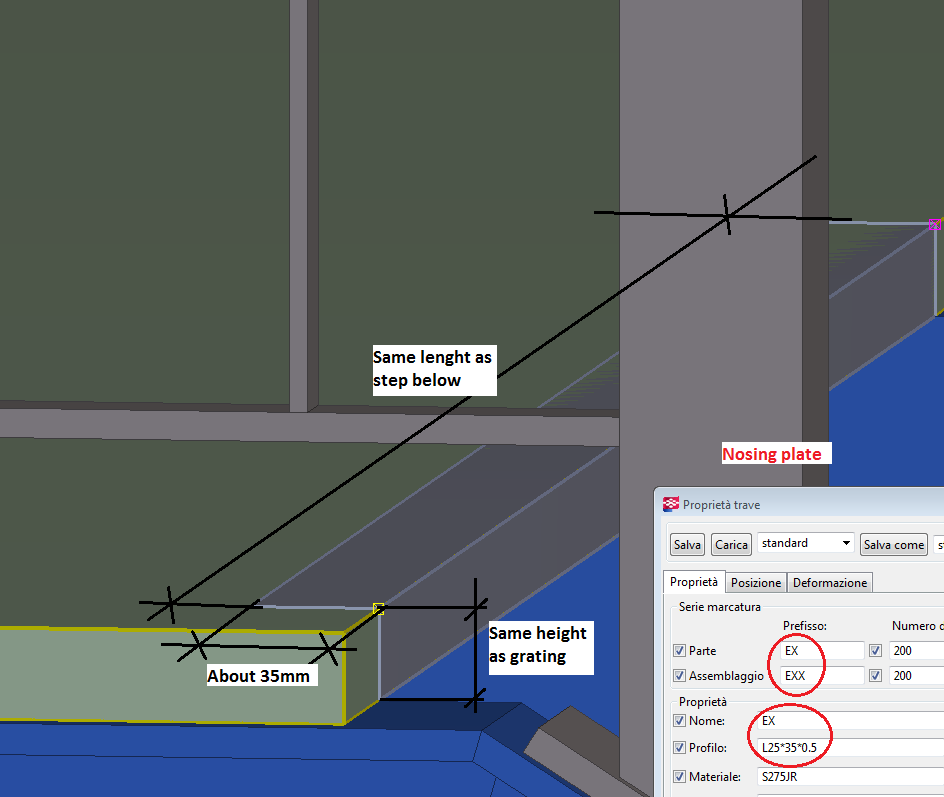This screenshot has height=797, width=944.
Task: Toggle the Parte start number checkbox
Action: tap(876, 651)
